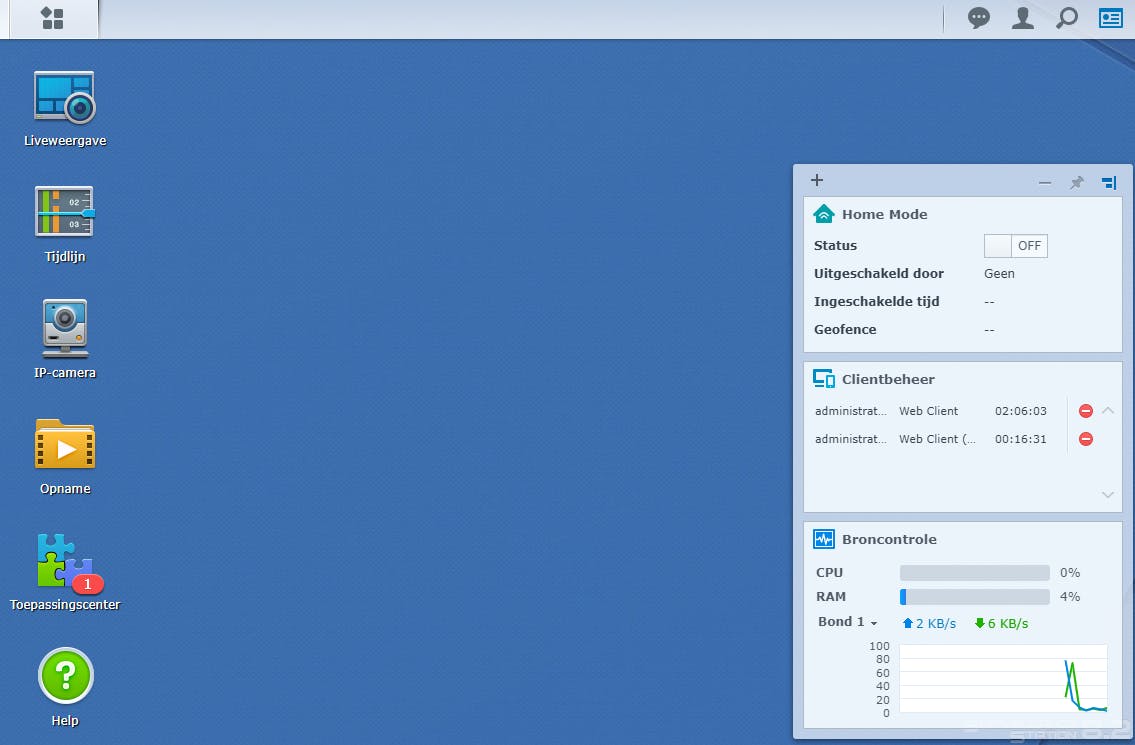Viewport: 1135px width, 745px height.
Task: Open the Opname recordings app
Action: pyautogui.click(x=64, y=445)
